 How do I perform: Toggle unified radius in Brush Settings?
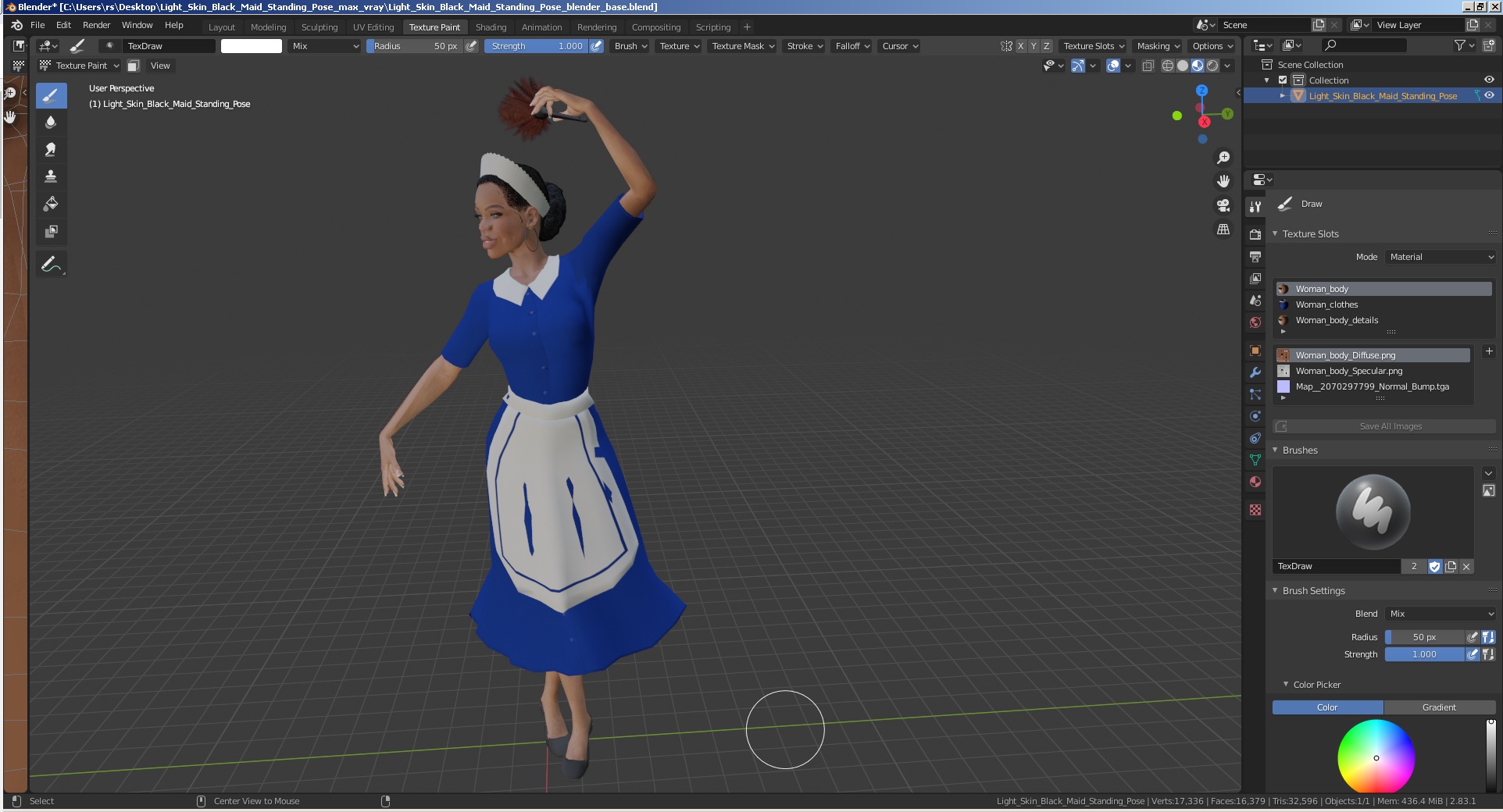(1488, 637)
